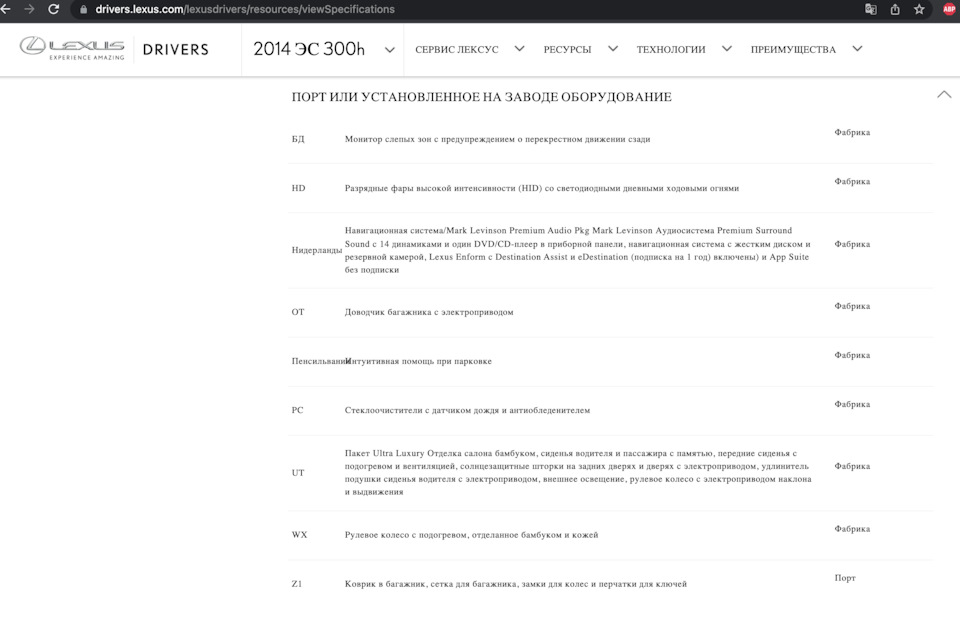Open the ТЕХНОЛОГИИ menu
960x617 pixels.
(671, 50)
